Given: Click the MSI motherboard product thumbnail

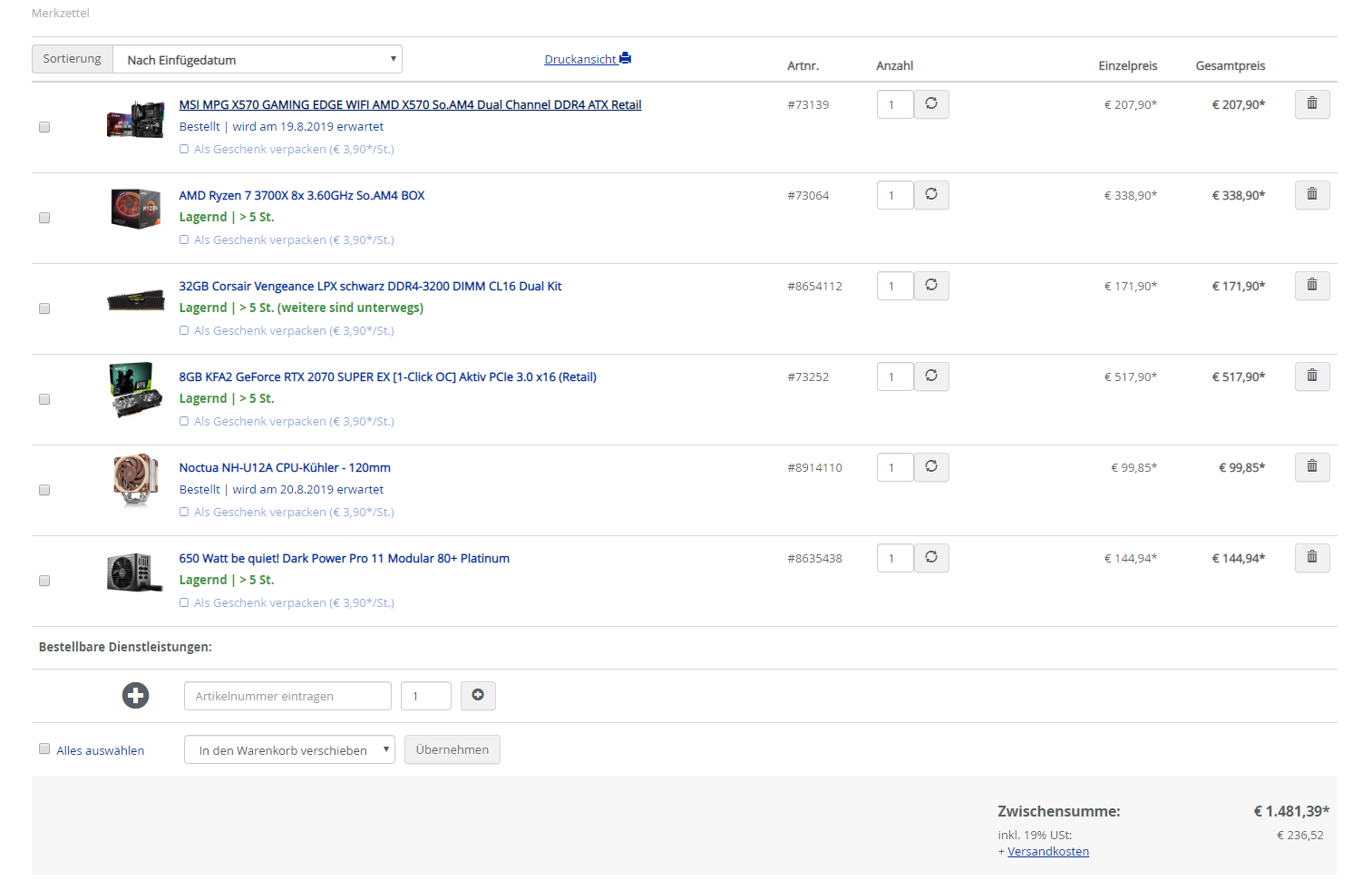Looking at the screenshot, I should pos(135,119).
